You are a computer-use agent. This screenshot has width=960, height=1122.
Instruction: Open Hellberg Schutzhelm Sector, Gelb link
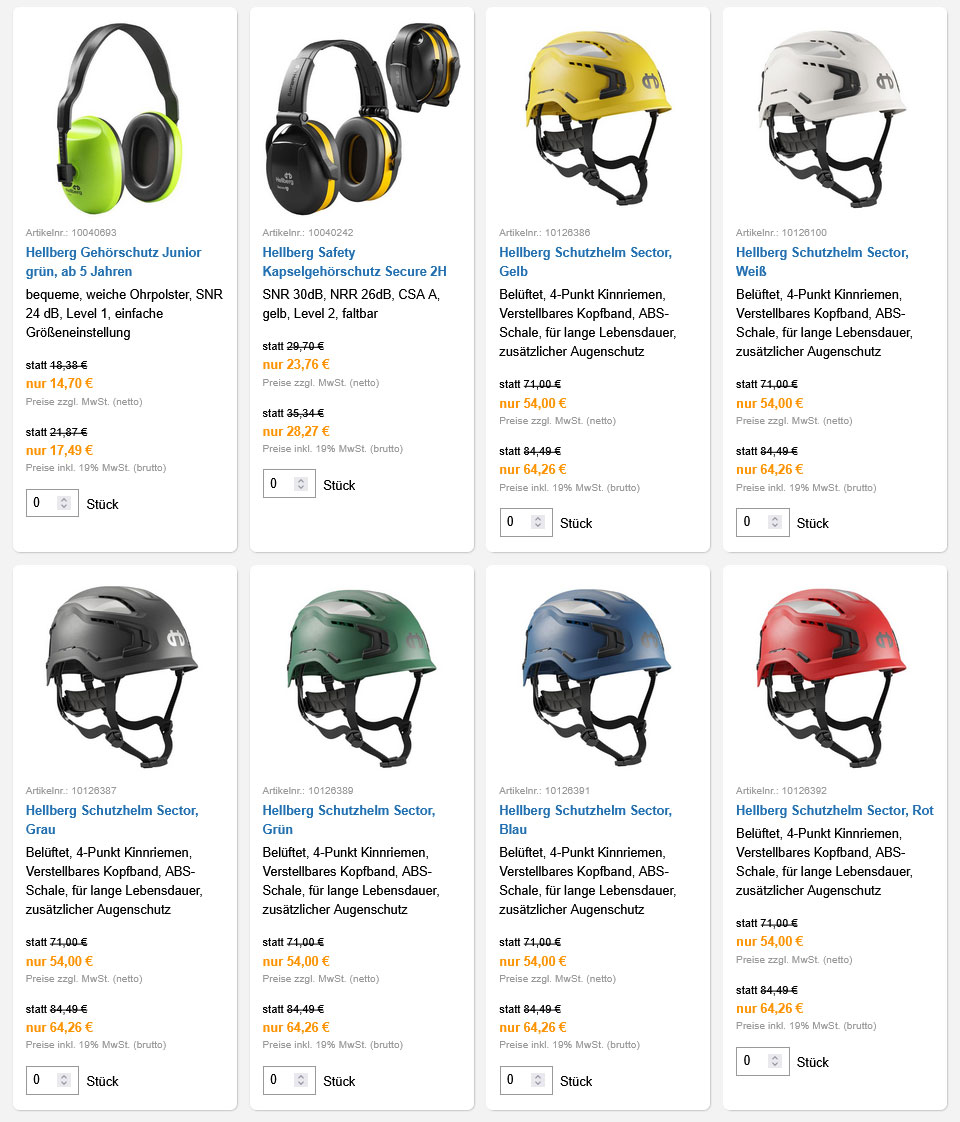tap(585, 262)
